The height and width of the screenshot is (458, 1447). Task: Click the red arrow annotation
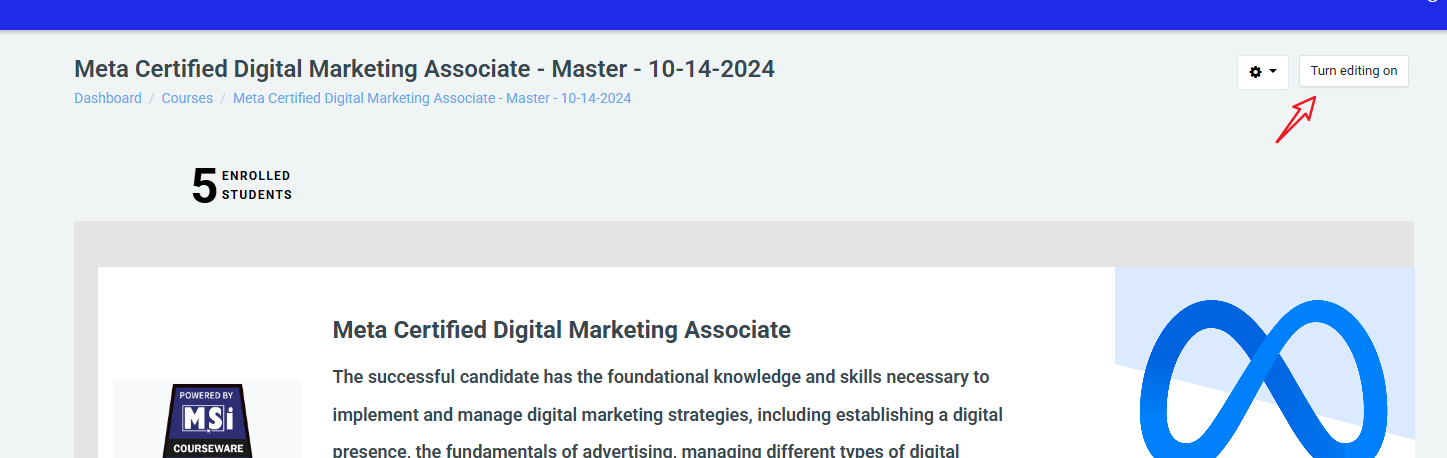(x=1294, y=120)
